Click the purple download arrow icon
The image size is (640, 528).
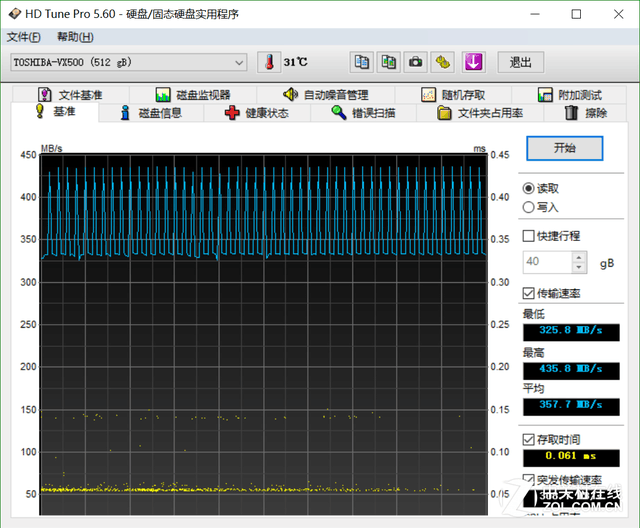(x=473, y=62)
